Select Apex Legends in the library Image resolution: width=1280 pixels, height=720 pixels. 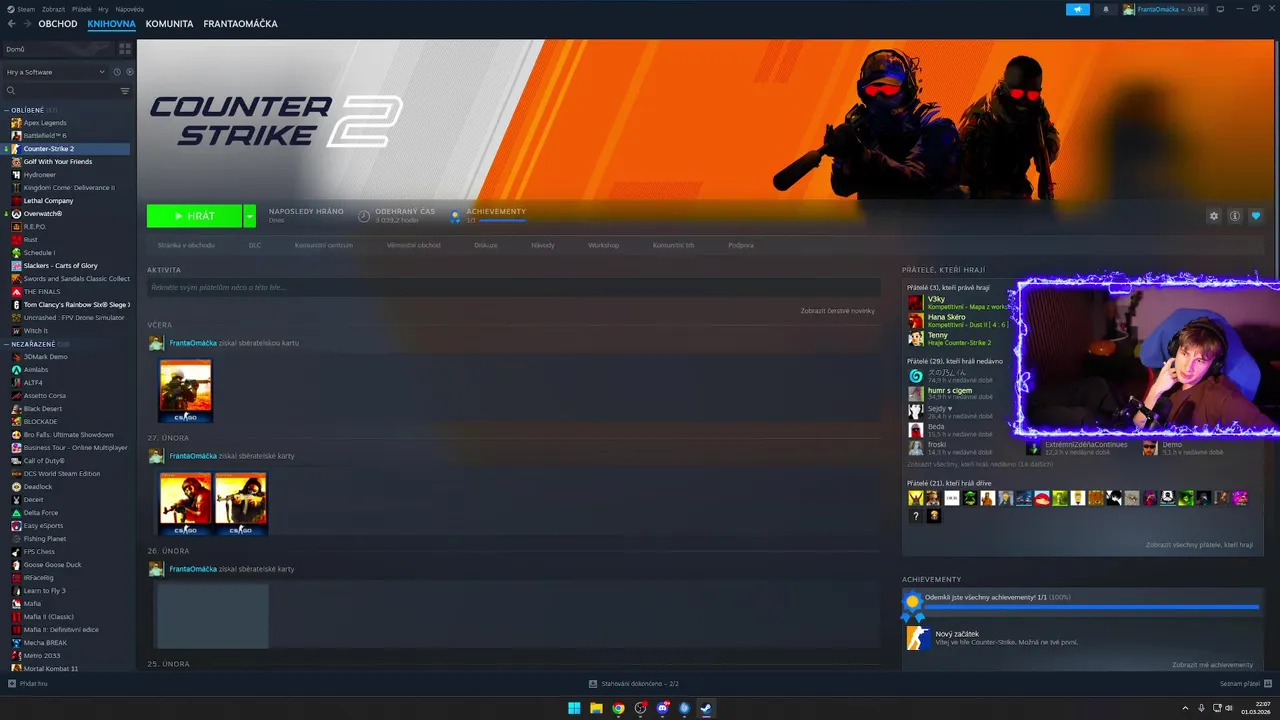coord(45,123)
